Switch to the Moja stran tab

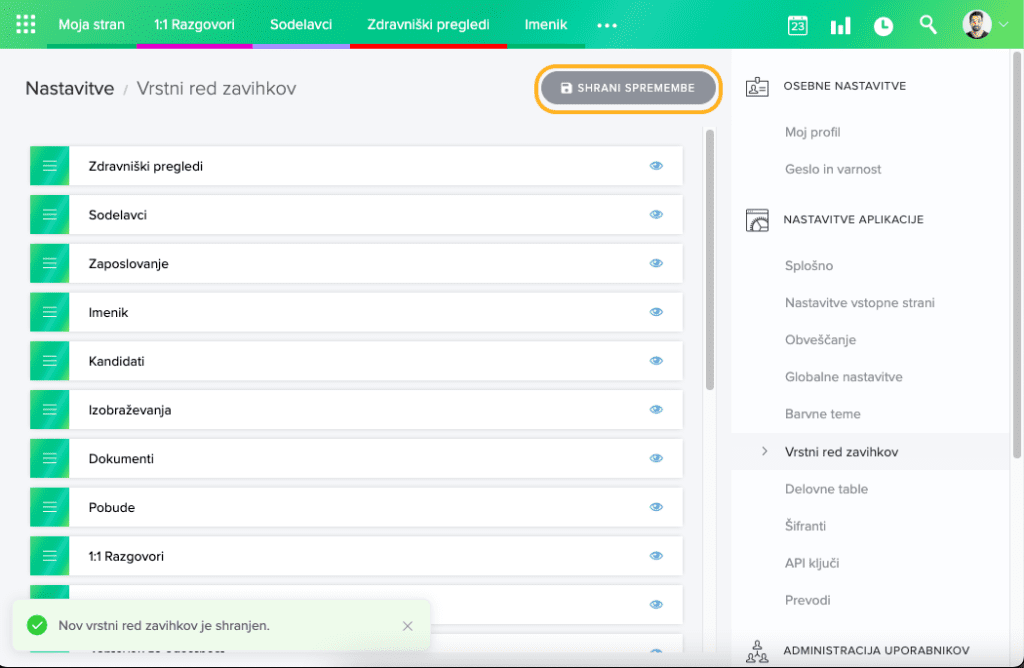tap(91, 24)
